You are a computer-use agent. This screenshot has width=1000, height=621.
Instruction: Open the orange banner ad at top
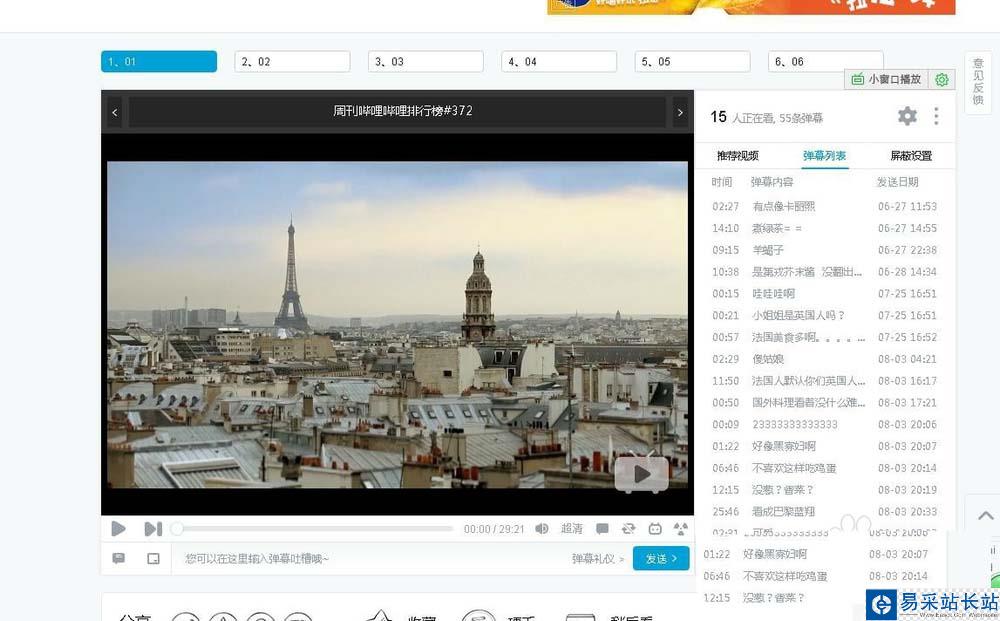751,6
